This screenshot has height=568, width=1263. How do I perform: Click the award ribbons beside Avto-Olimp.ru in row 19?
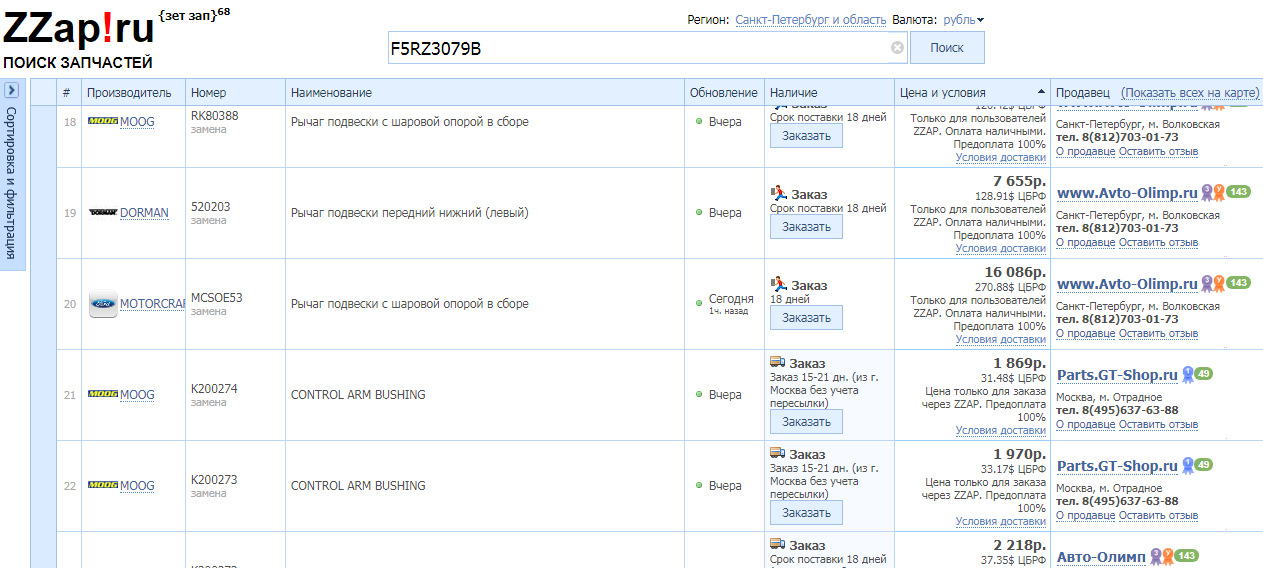point(1213,193)
